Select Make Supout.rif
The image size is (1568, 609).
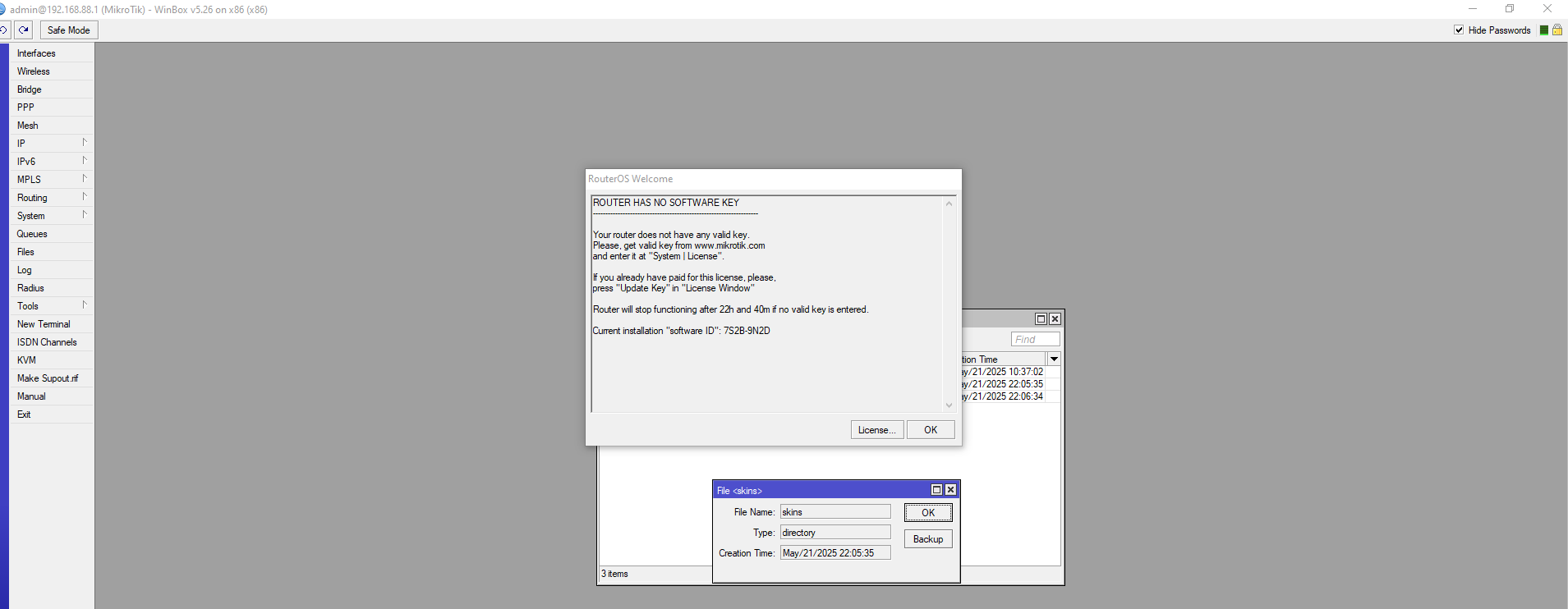(52, 378)
